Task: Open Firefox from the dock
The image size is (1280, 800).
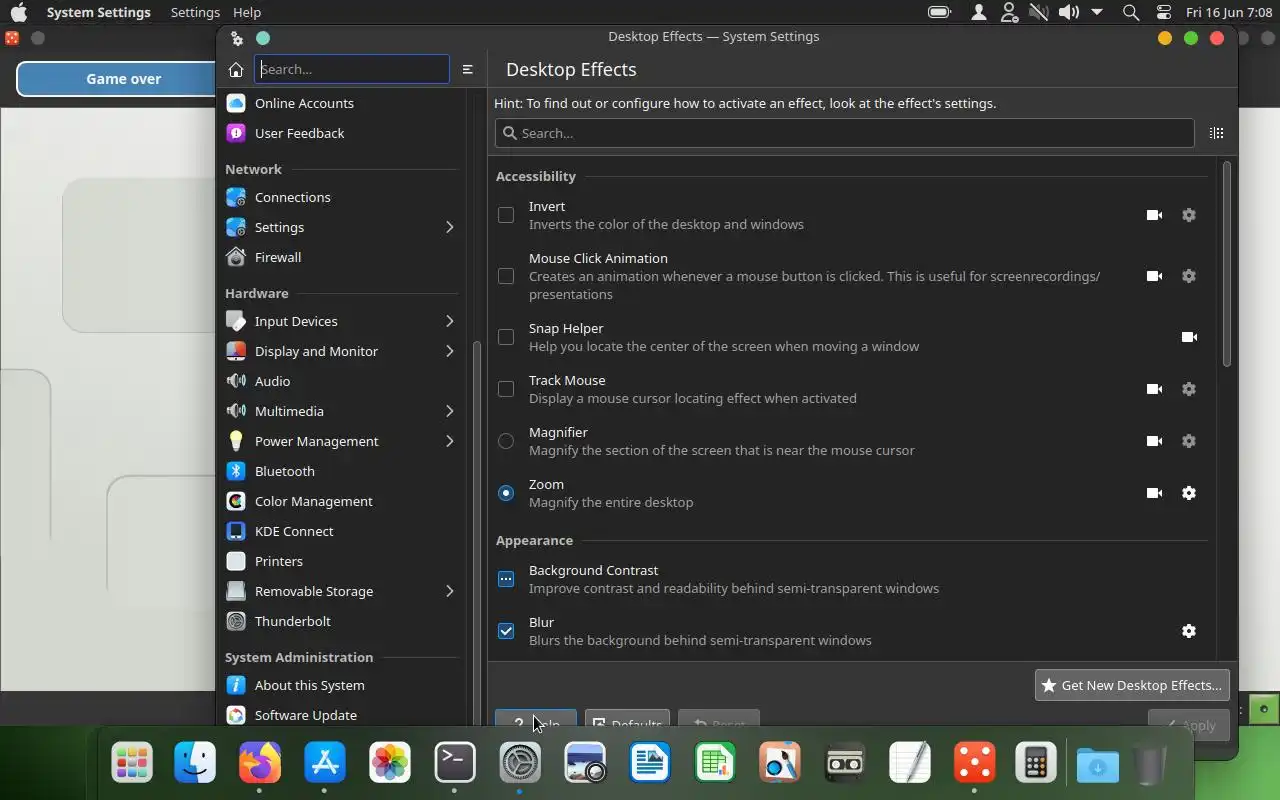Action: [260, 764]
